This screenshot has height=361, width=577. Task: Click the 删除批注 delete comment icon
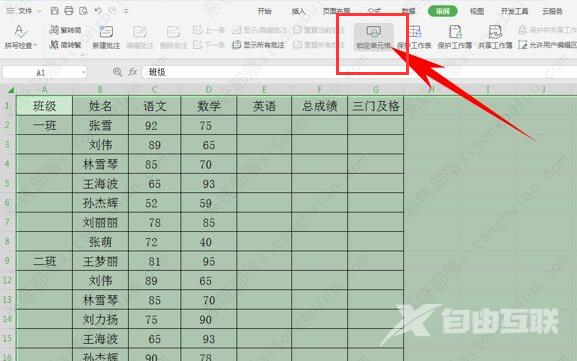(x=173, y=37)
